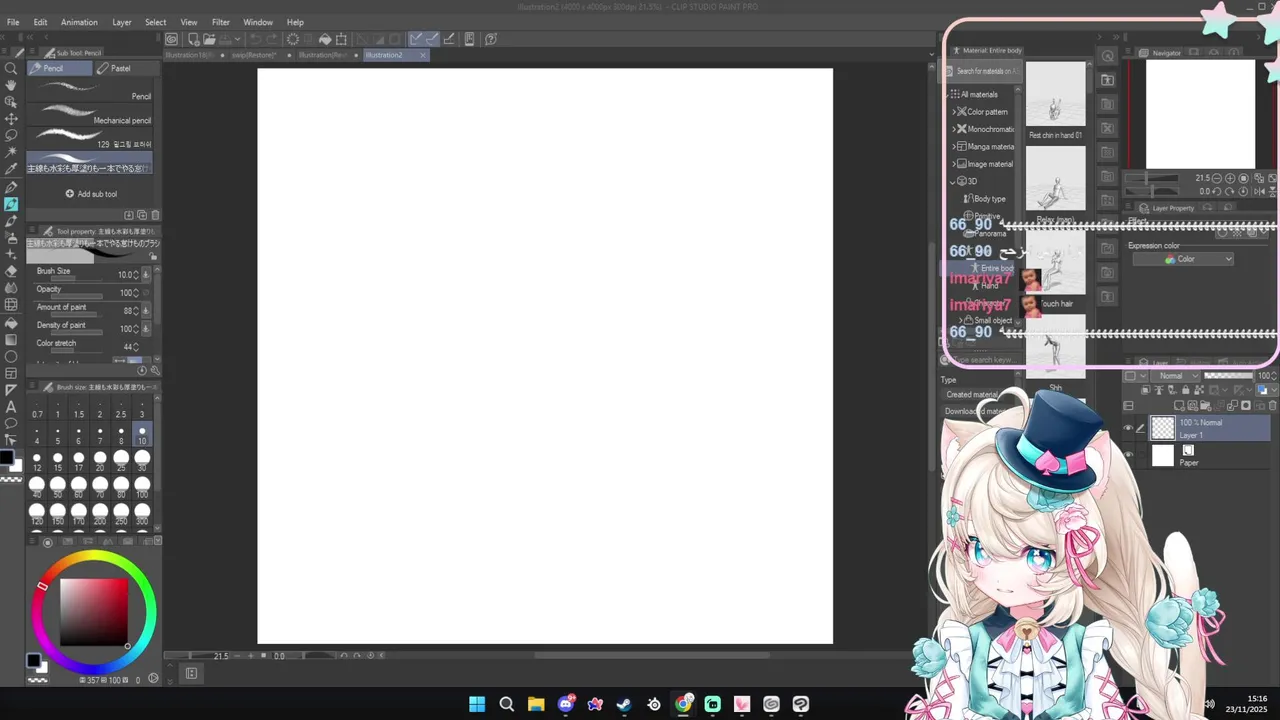Hide Layer 1 using its eye icon

[x=1128, y=428]
